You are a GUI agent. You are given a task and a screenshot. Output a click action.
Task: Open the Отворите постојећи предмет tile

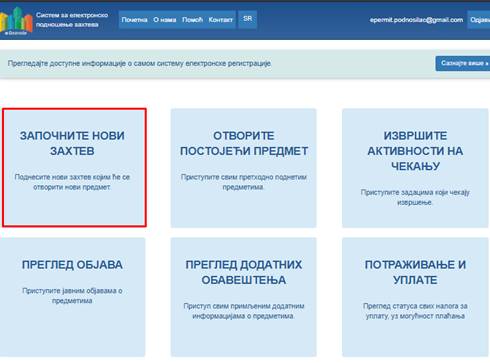(244, 168)
